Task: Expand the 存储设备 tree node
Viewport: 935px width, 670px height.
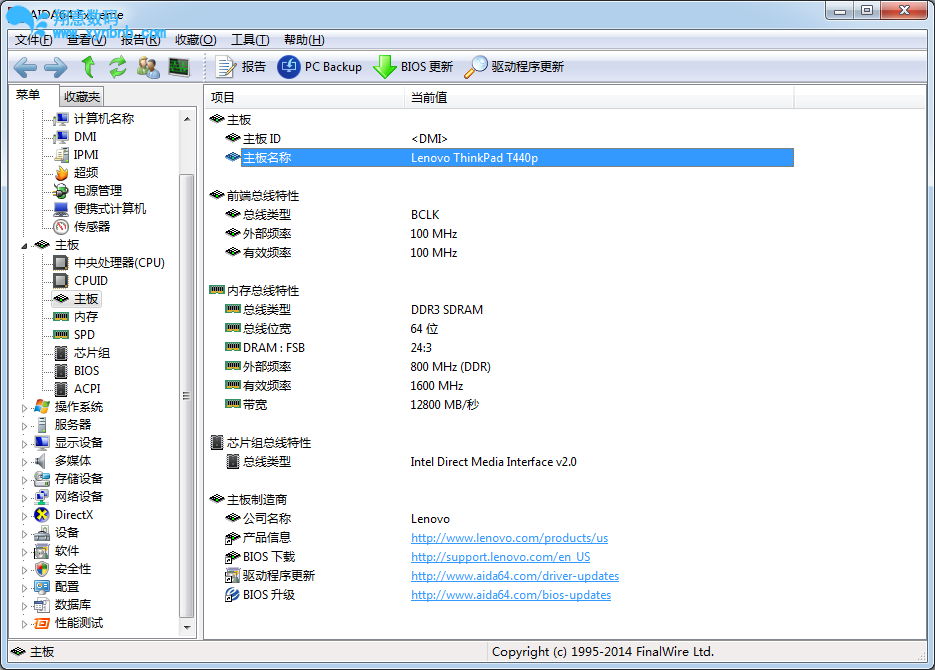Action: point(24,480)
